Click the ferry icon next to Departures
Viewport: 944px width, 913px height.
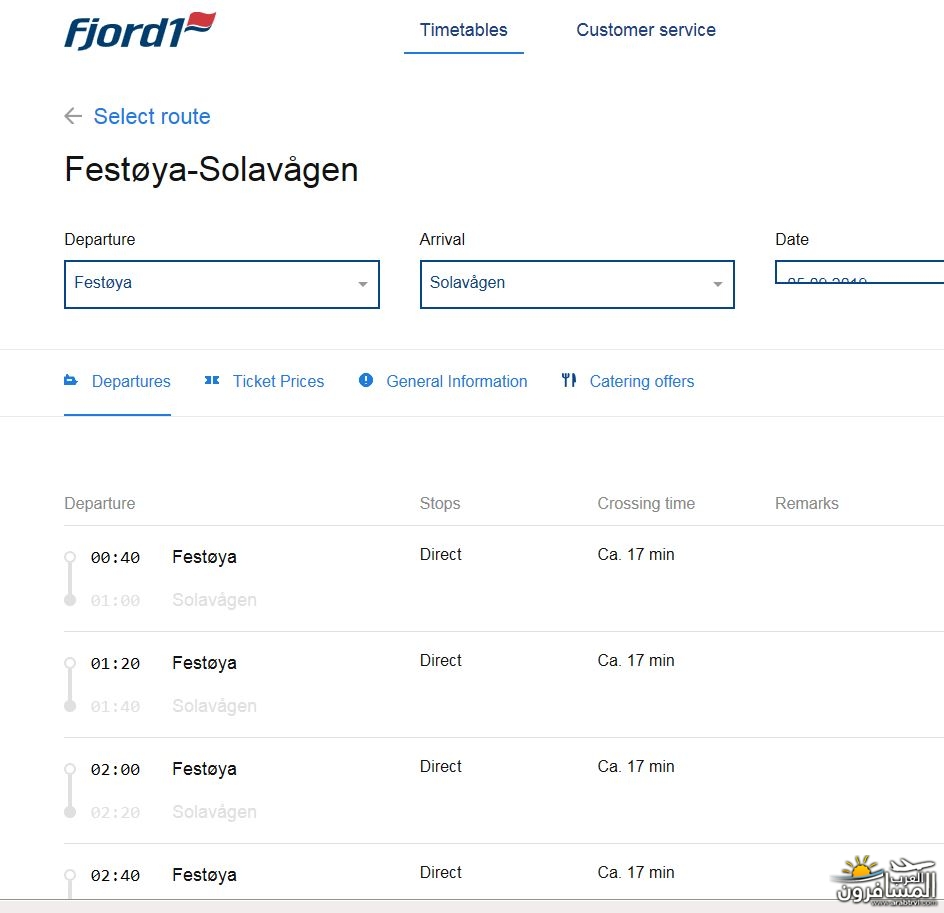click(71, 381)
